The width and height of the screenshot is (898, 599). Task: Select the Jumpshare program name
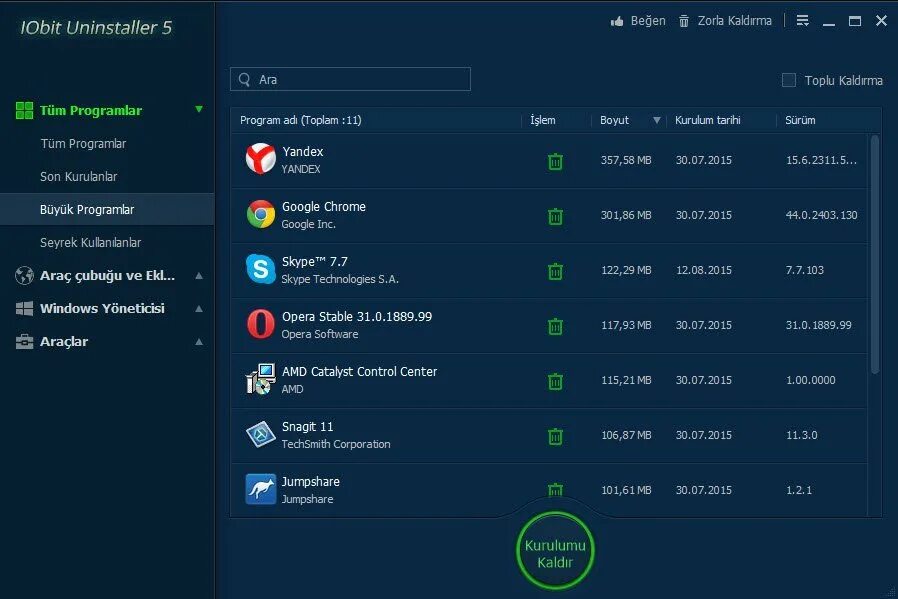pyautogui.click(x=310, y=482)
